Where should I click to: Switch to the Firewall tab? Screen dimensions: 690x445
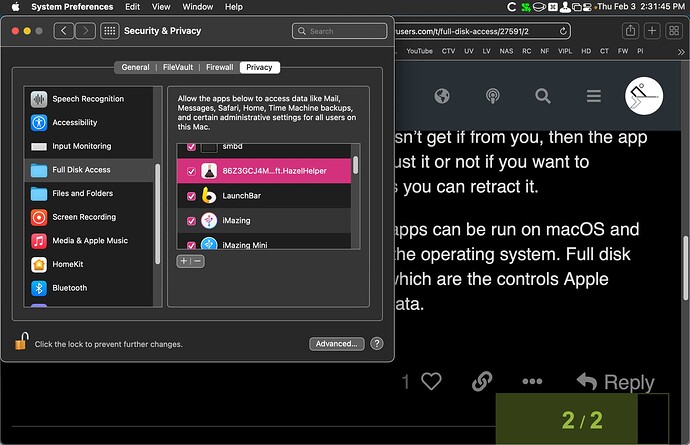point(219,68)
